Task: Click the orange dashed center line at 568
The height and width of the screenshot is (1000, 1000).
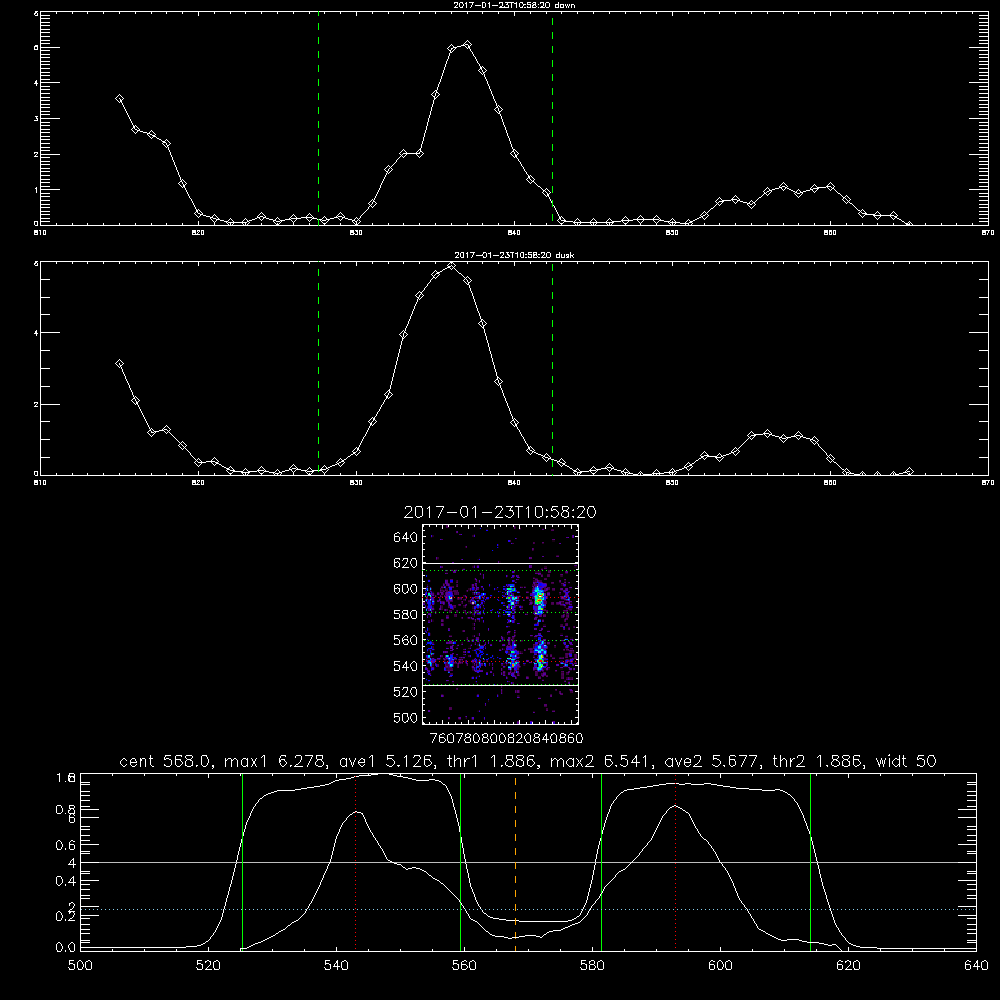Action: [515, 861]
